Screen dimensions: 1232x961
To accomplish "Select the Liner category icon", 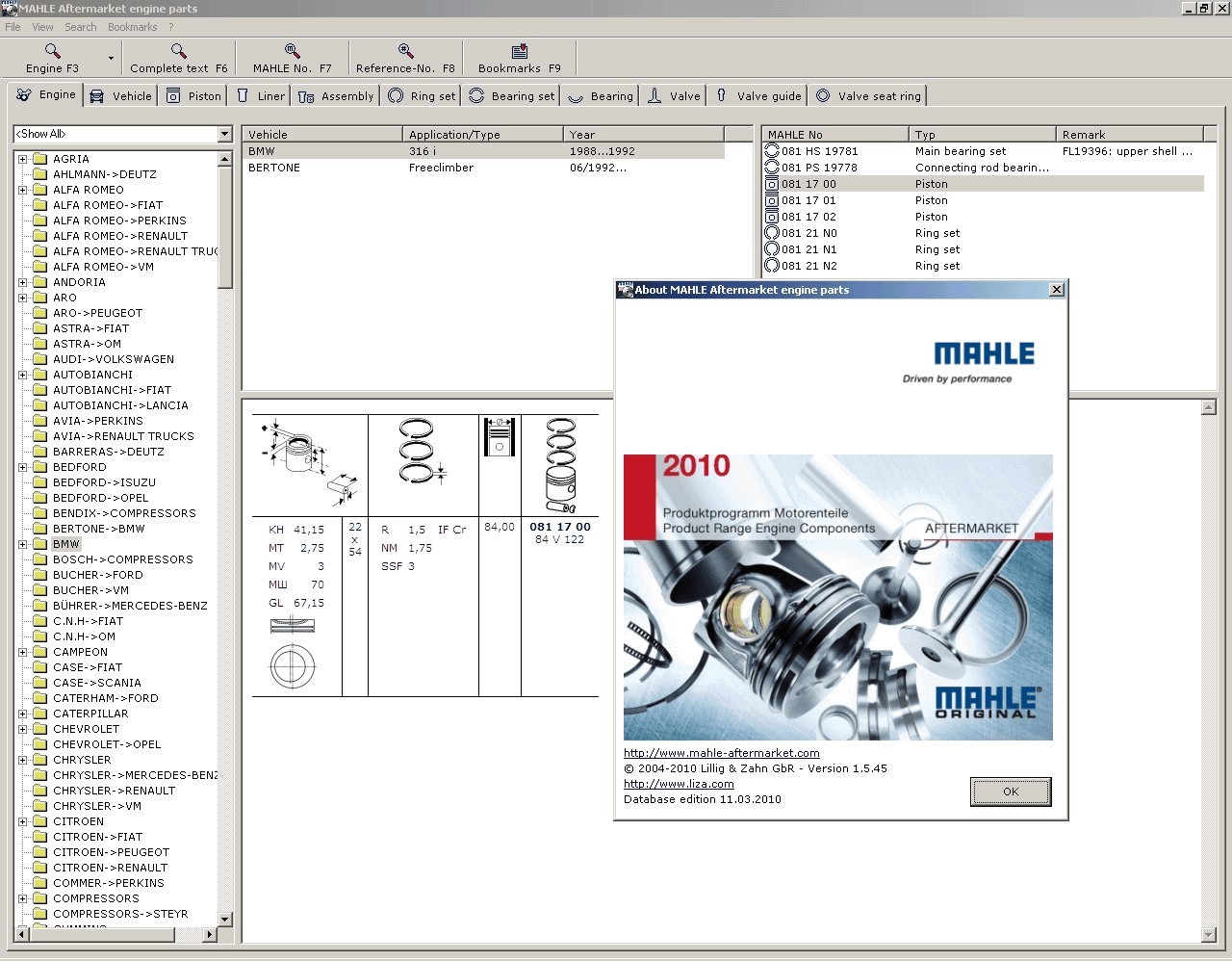I will (x=243, y=95).
